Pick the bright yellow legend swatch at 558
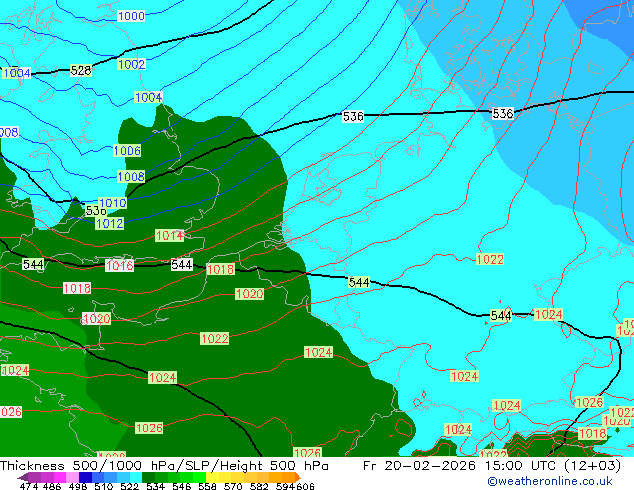 coord(212,477)
